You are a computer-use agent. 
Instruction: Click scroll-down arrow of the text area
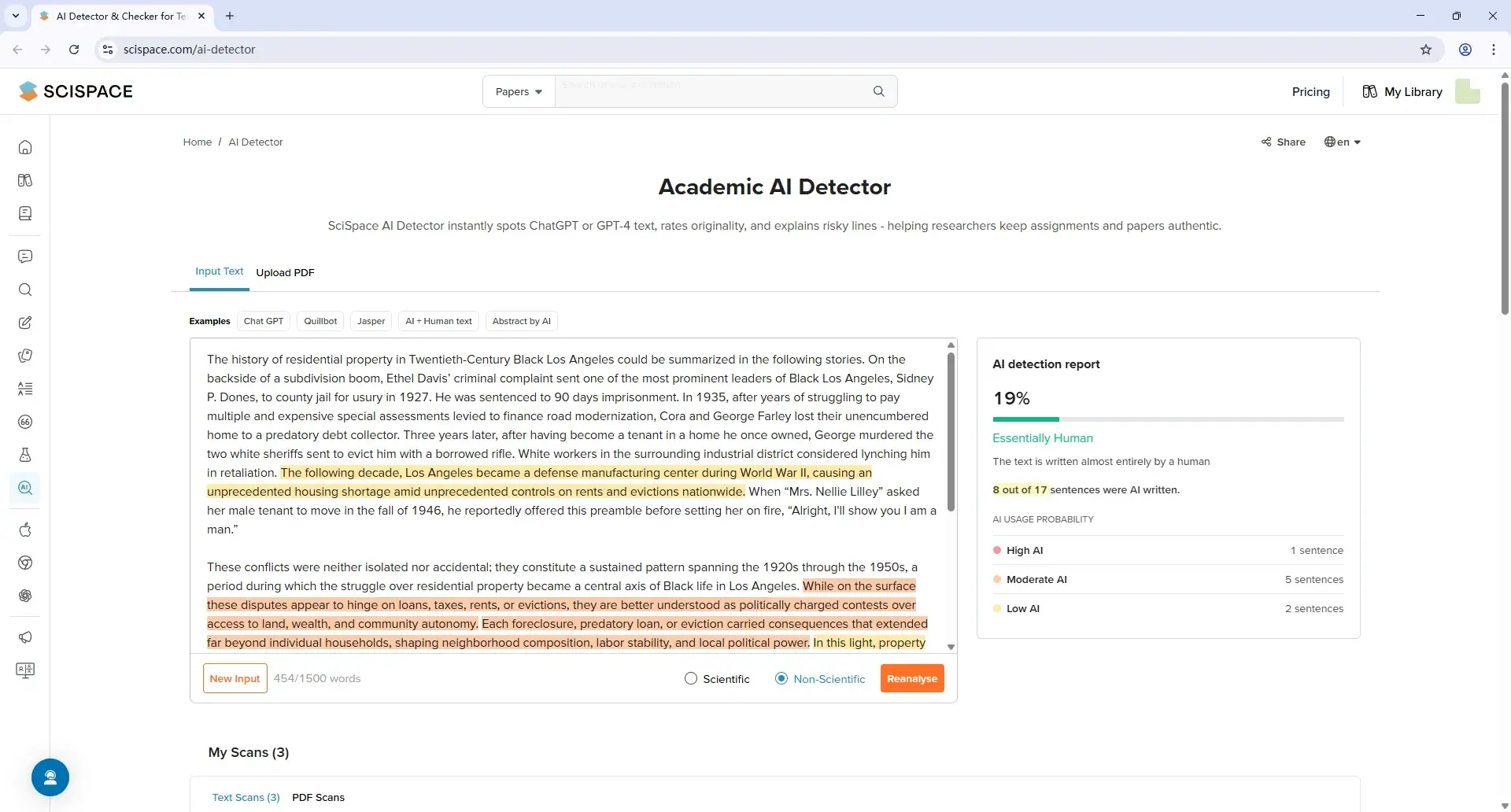pyautogui.click(x=951, y=647)
